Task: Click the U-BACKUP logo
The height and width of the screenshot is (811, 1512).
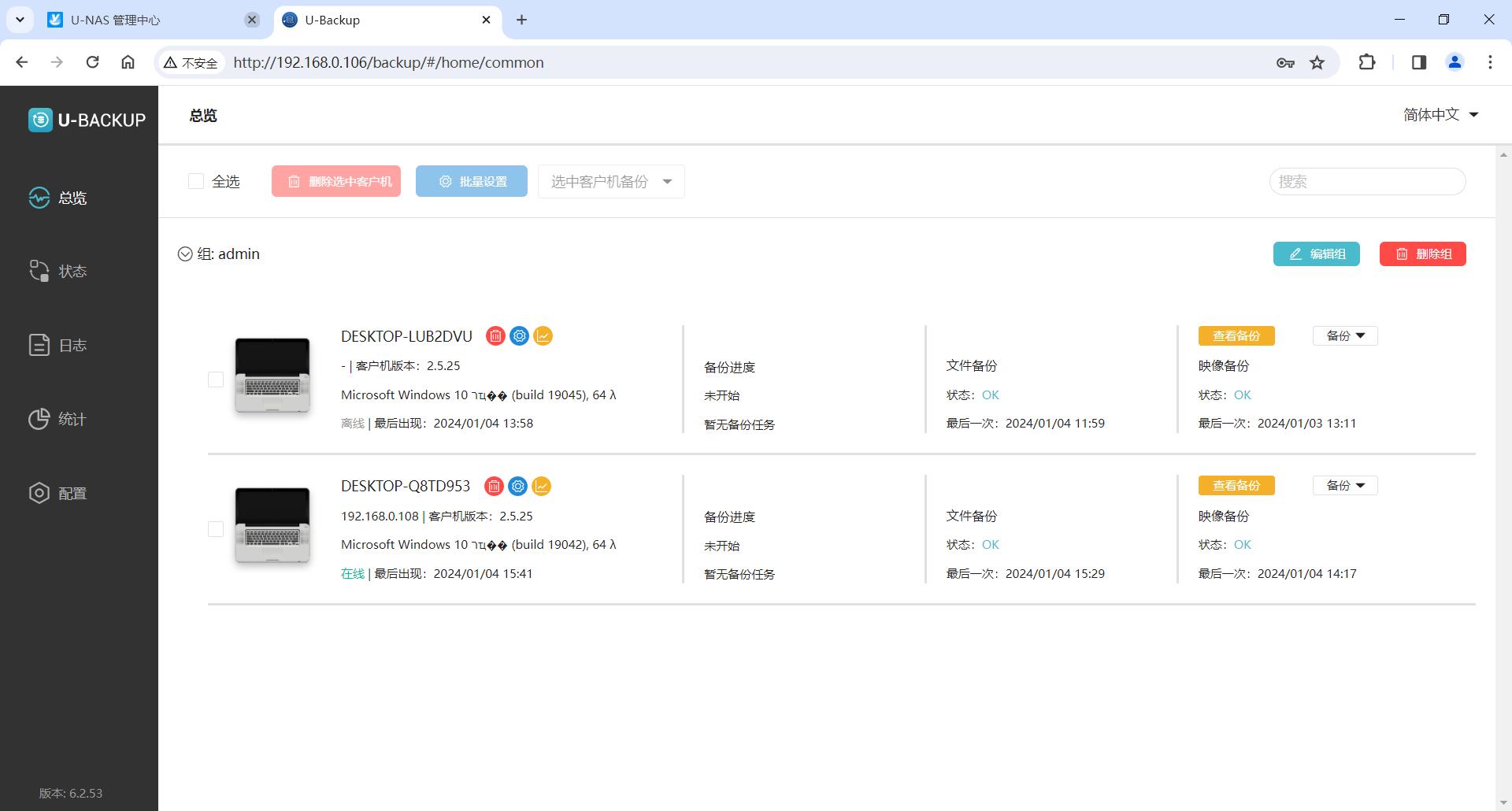Action: click(87, 120)
